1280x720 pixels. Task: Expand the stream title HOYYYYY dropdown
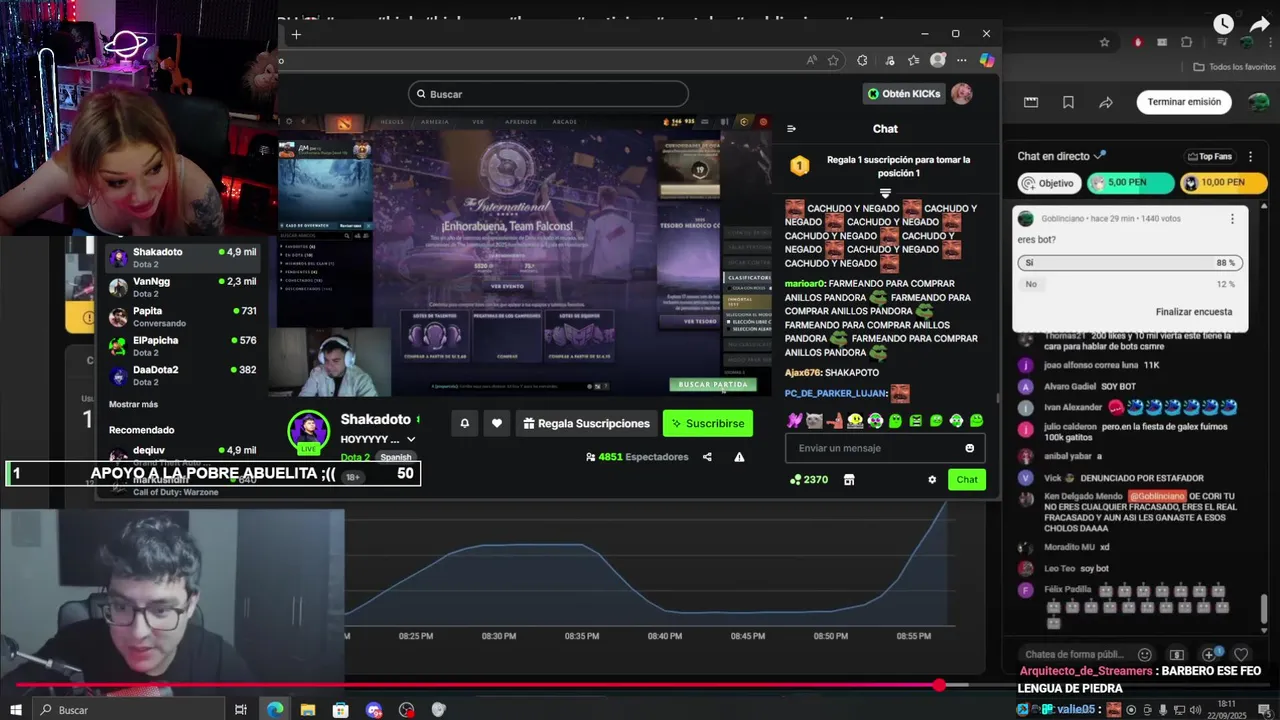point(411,439)
